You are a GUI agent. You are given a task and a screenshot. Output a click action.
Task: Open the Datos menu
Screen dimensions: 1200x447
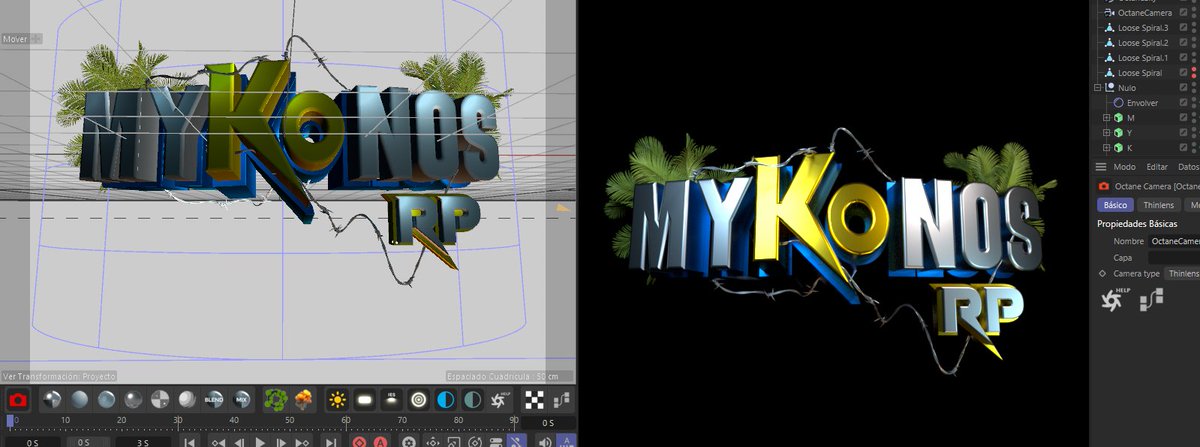[x=1188, y=167]
